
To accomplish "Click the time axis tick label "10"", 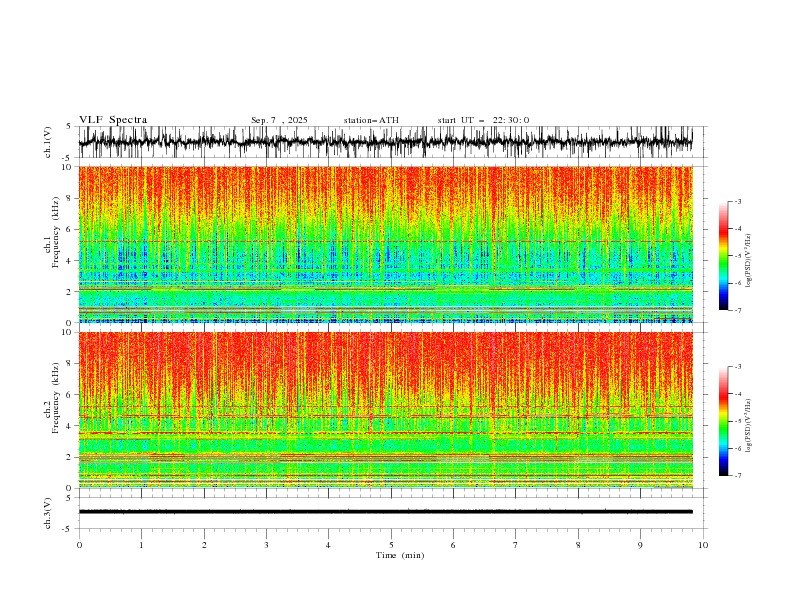I will (703, 545).
